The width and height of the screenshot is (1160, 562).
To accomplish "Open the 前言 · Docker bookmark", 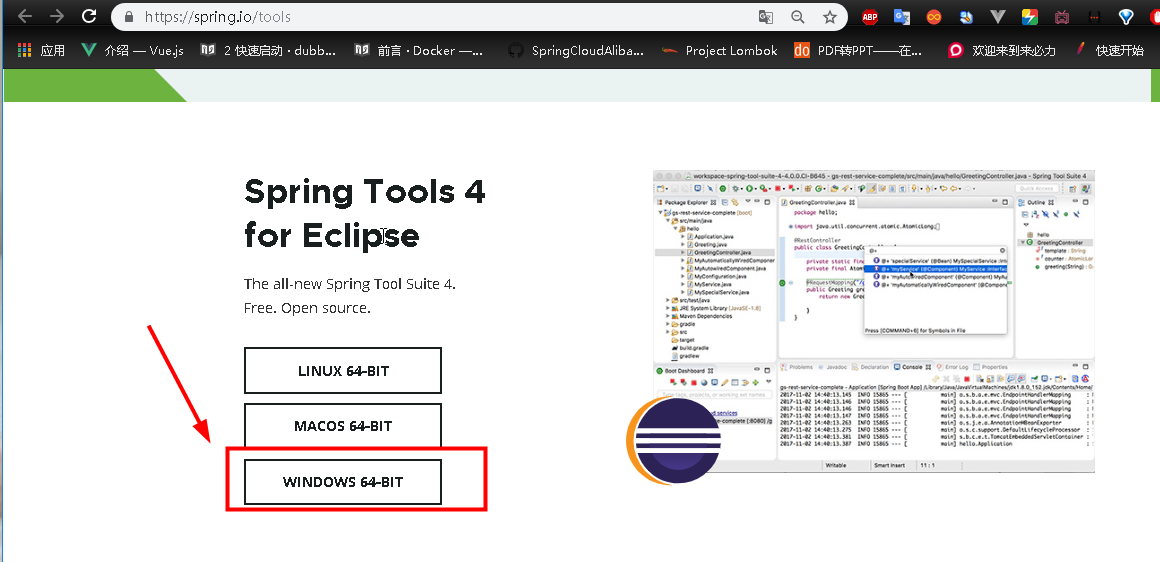I will click(419, 50).
